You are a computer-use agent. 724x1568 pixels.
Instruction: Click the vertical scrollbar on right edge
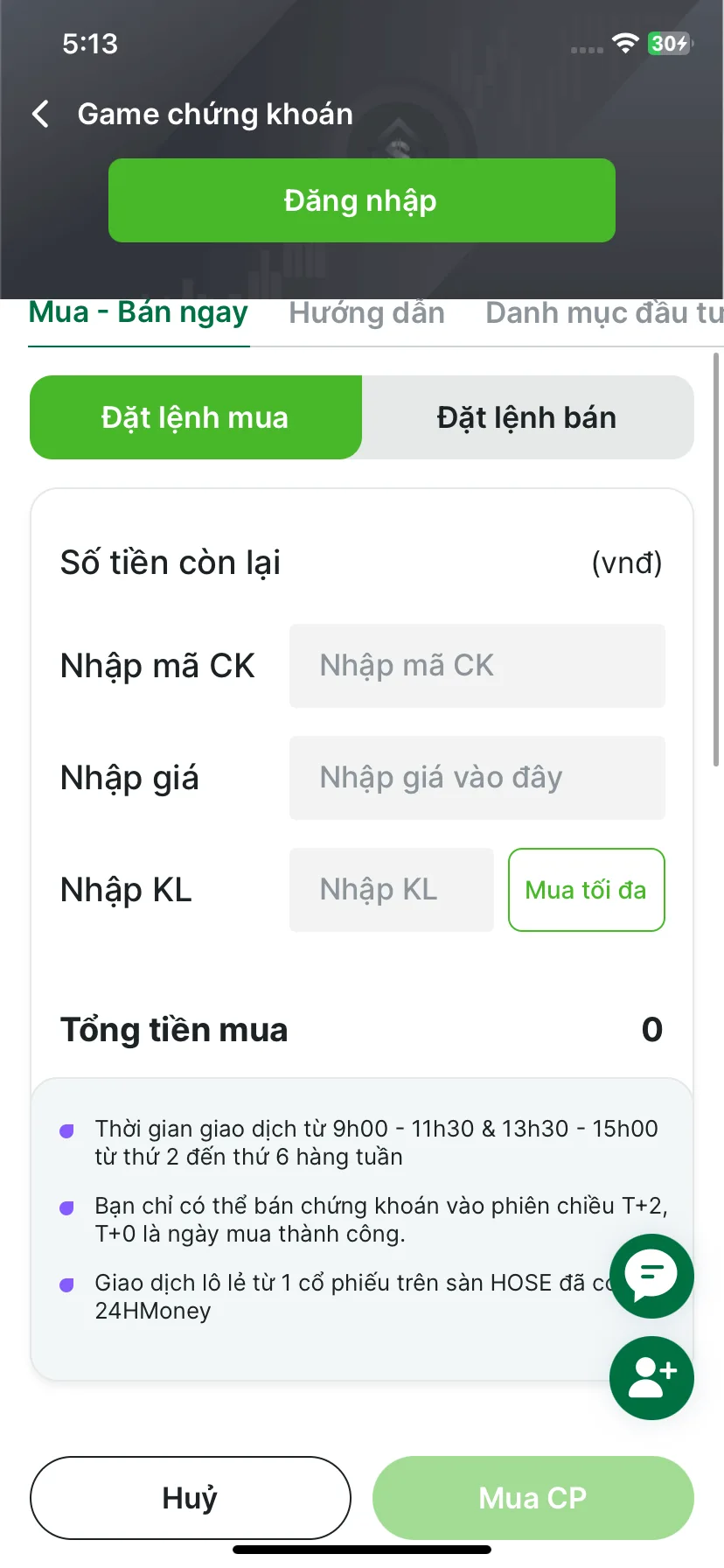(717, 560)
